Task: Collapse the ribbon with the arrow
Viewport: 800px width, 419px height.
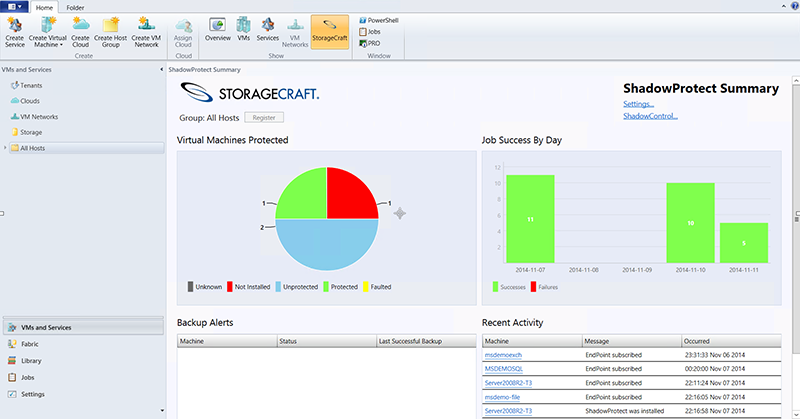Action: point(784,6)
